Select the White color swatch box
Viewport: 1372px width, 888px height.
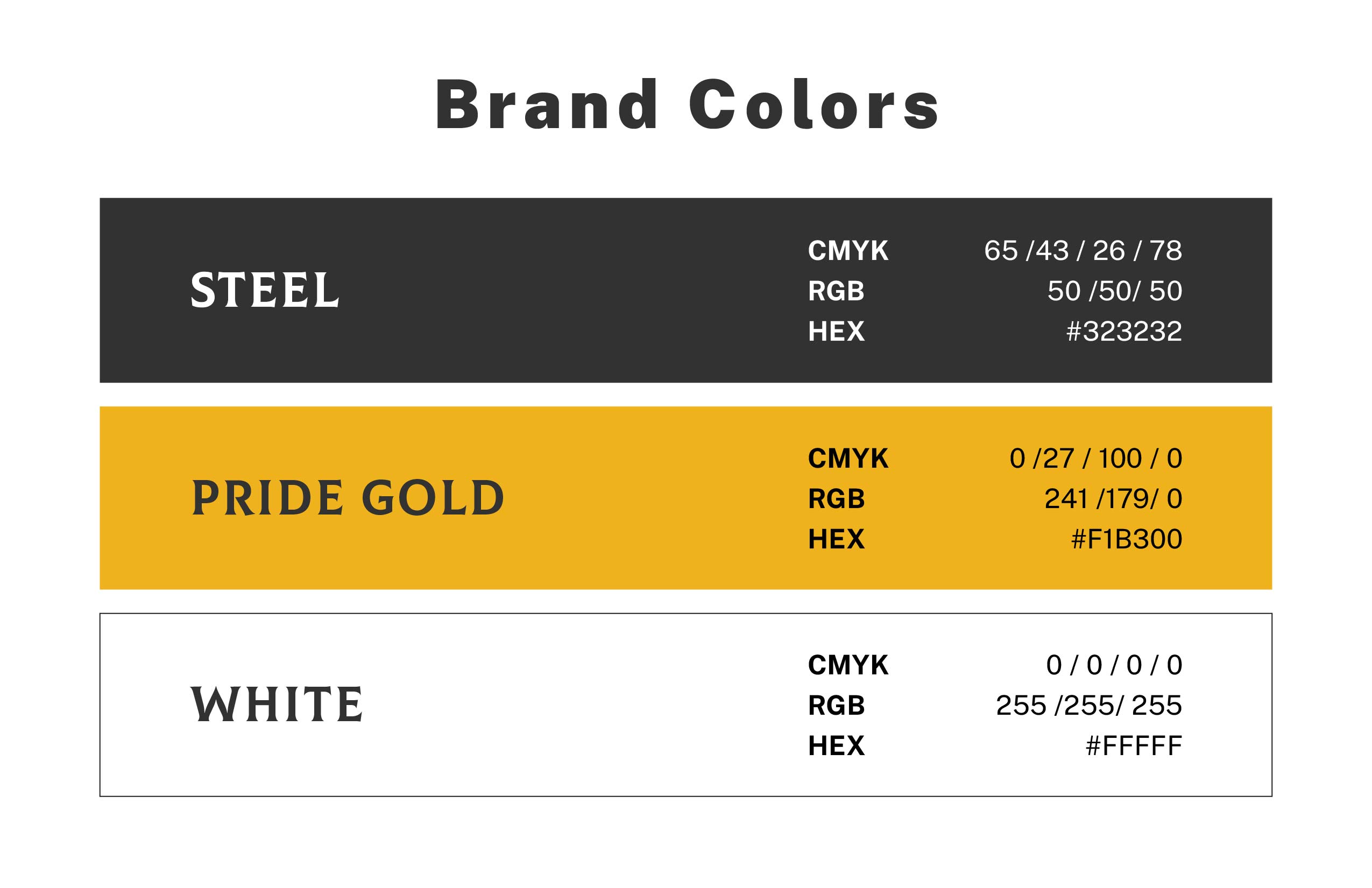tap(576, 704)
